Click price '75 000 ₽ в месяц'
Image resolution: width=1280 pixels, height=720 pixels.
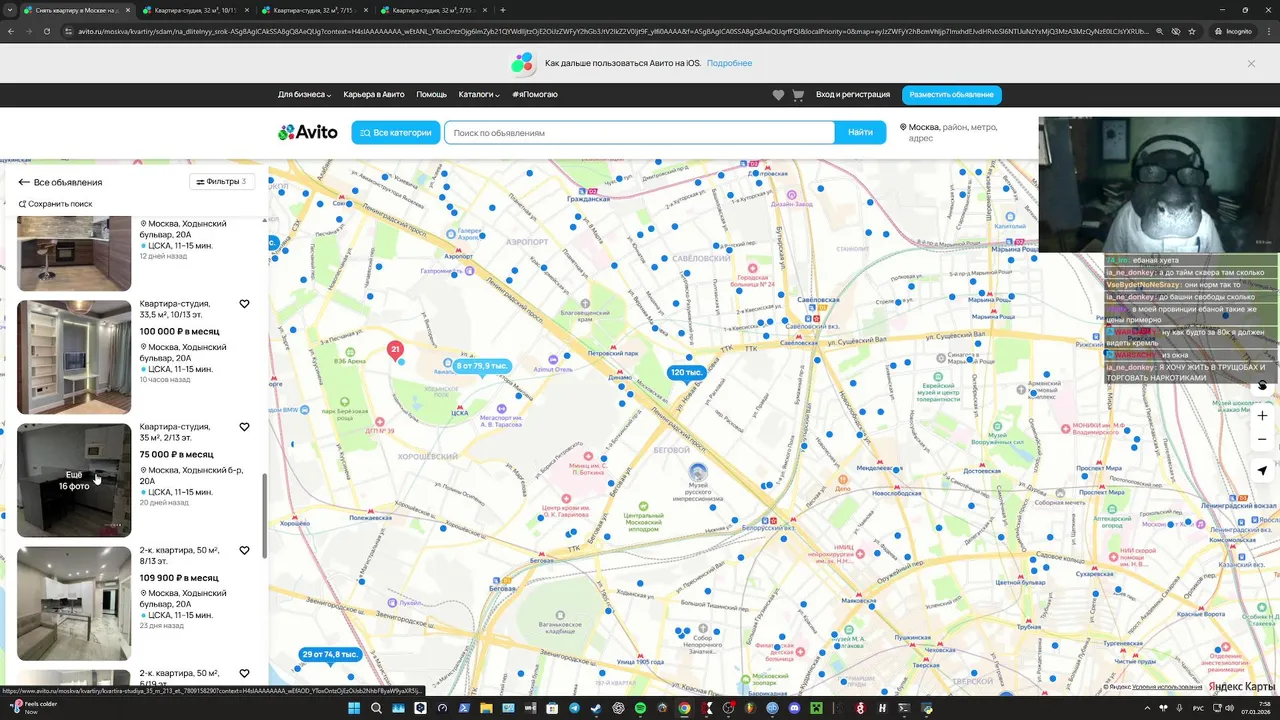pos(177,454)
